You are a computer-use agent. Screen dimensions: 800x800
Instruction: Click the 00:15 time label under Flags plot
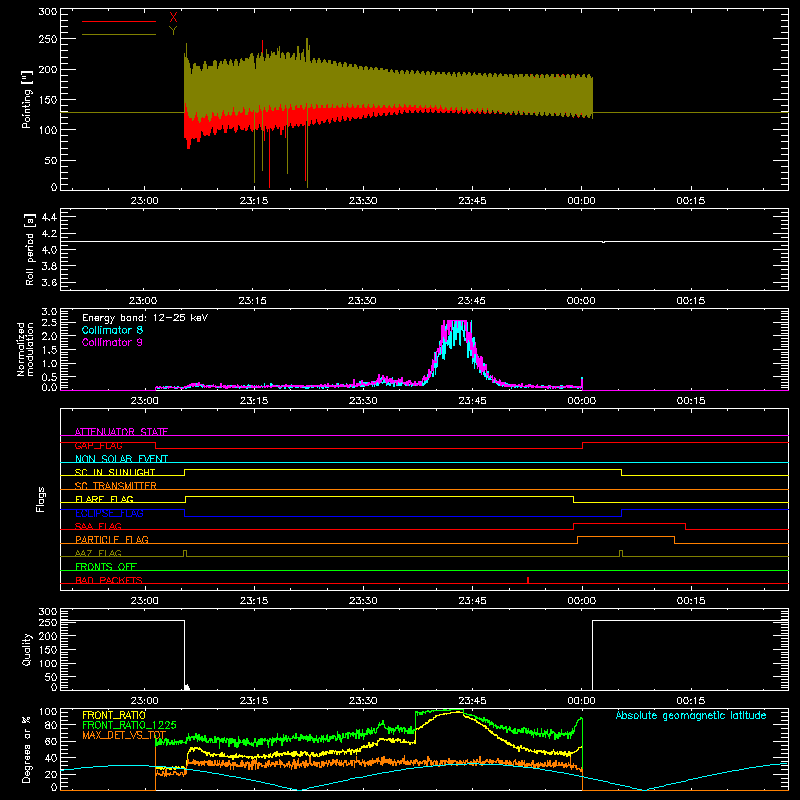pos(691,601)
